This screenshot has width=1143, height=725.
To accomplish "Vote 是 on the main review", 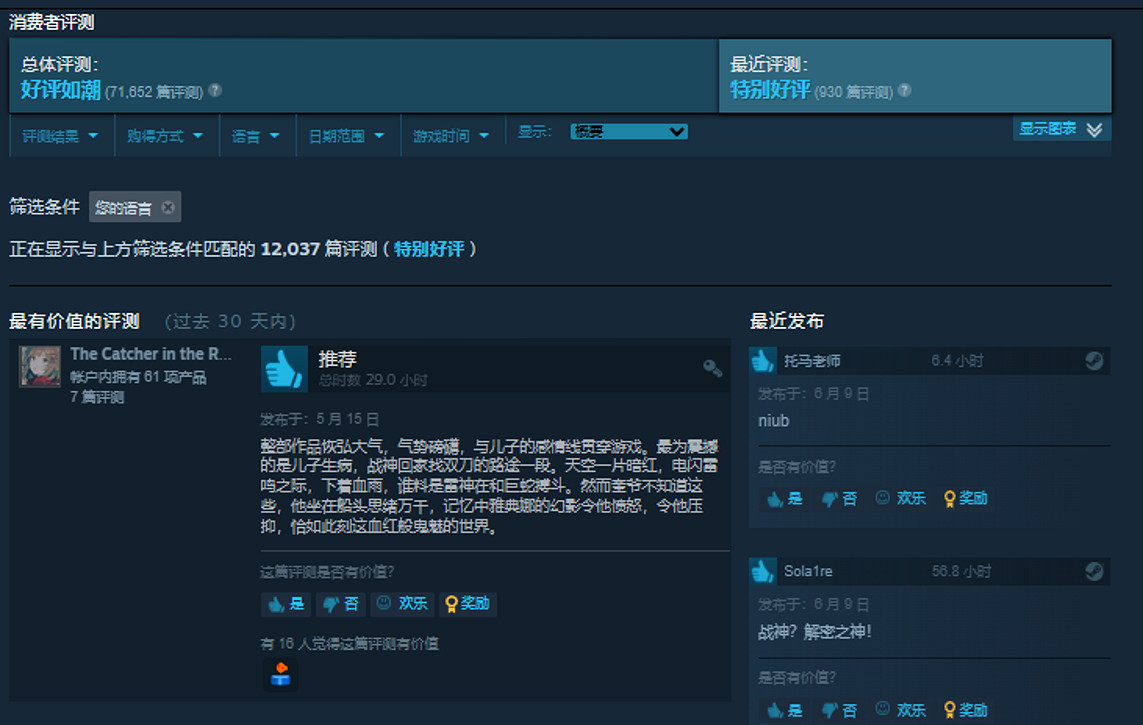I will click(286, 604).
